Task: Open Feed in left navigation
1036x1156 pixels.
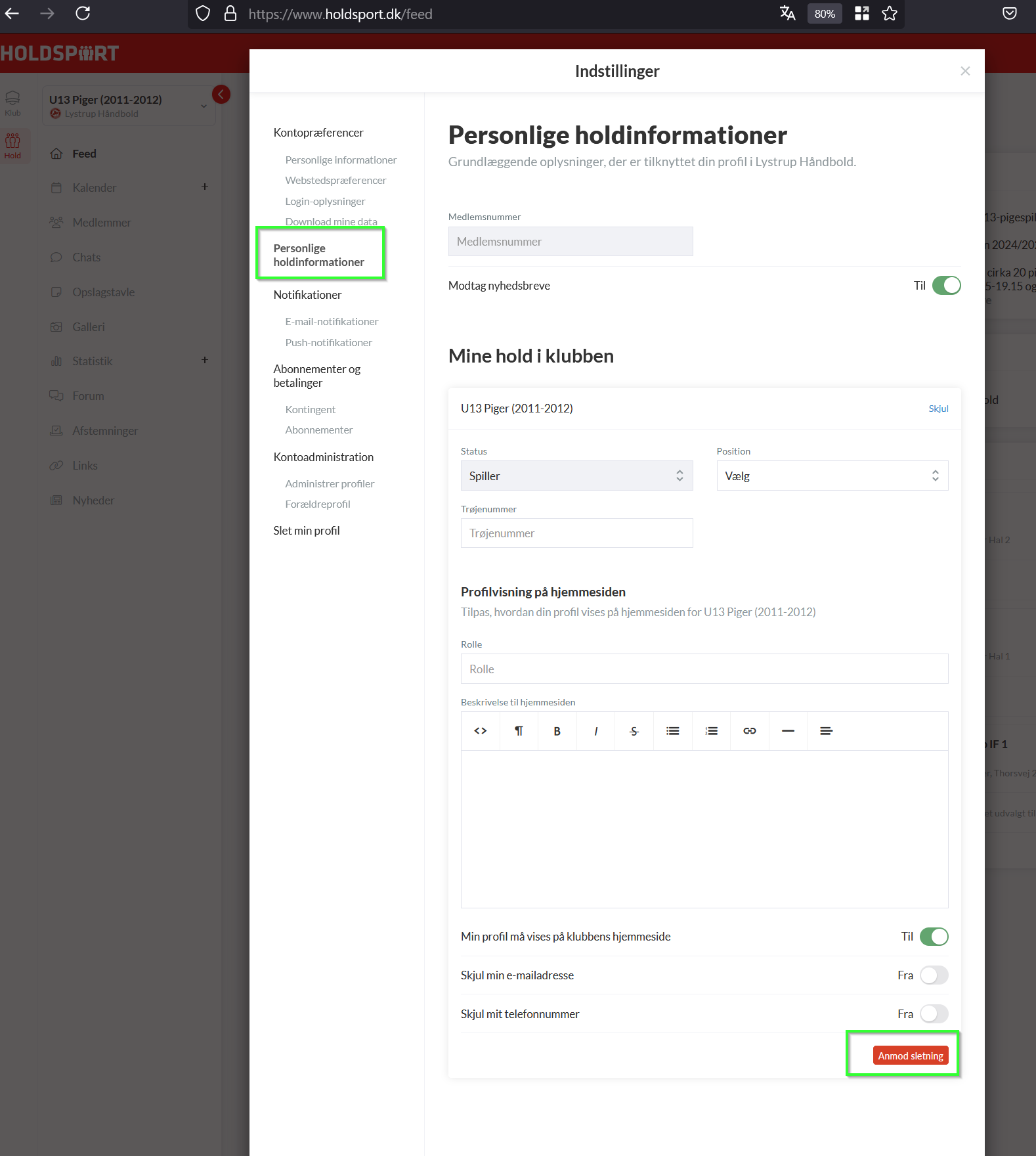Action: 84,154
